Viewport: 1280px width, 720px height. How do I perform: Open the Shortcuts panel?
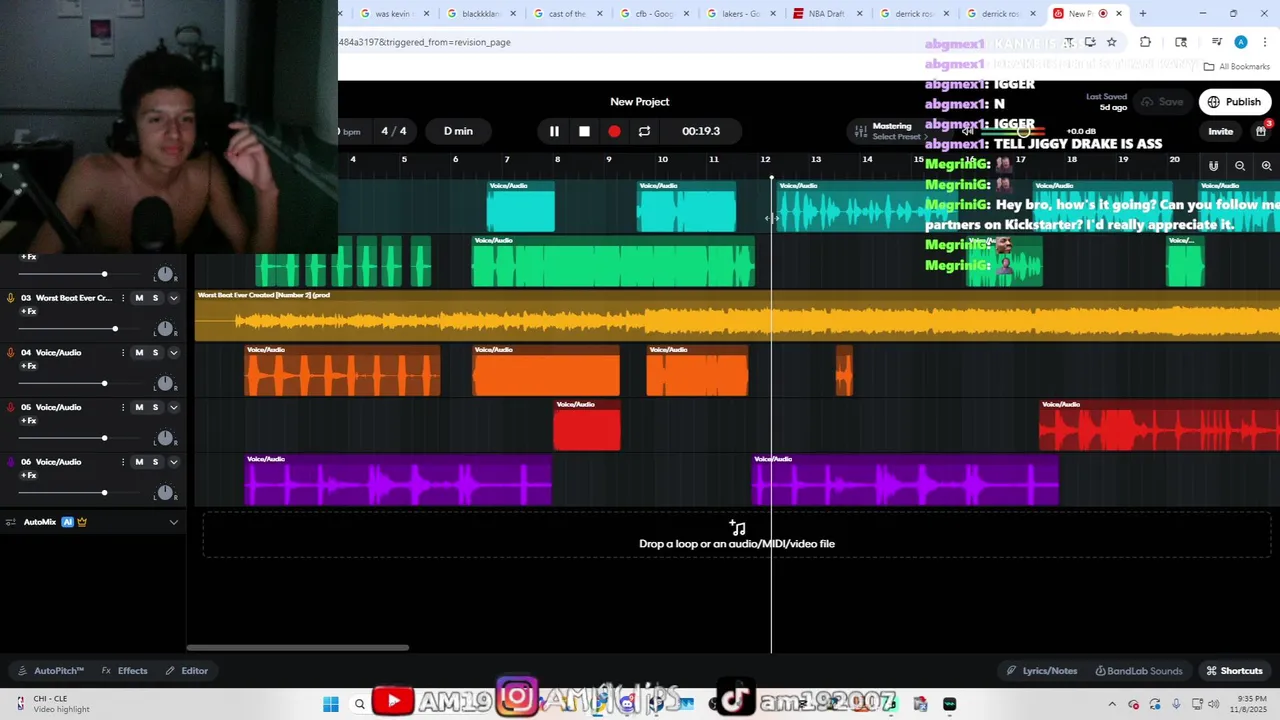1234,671
